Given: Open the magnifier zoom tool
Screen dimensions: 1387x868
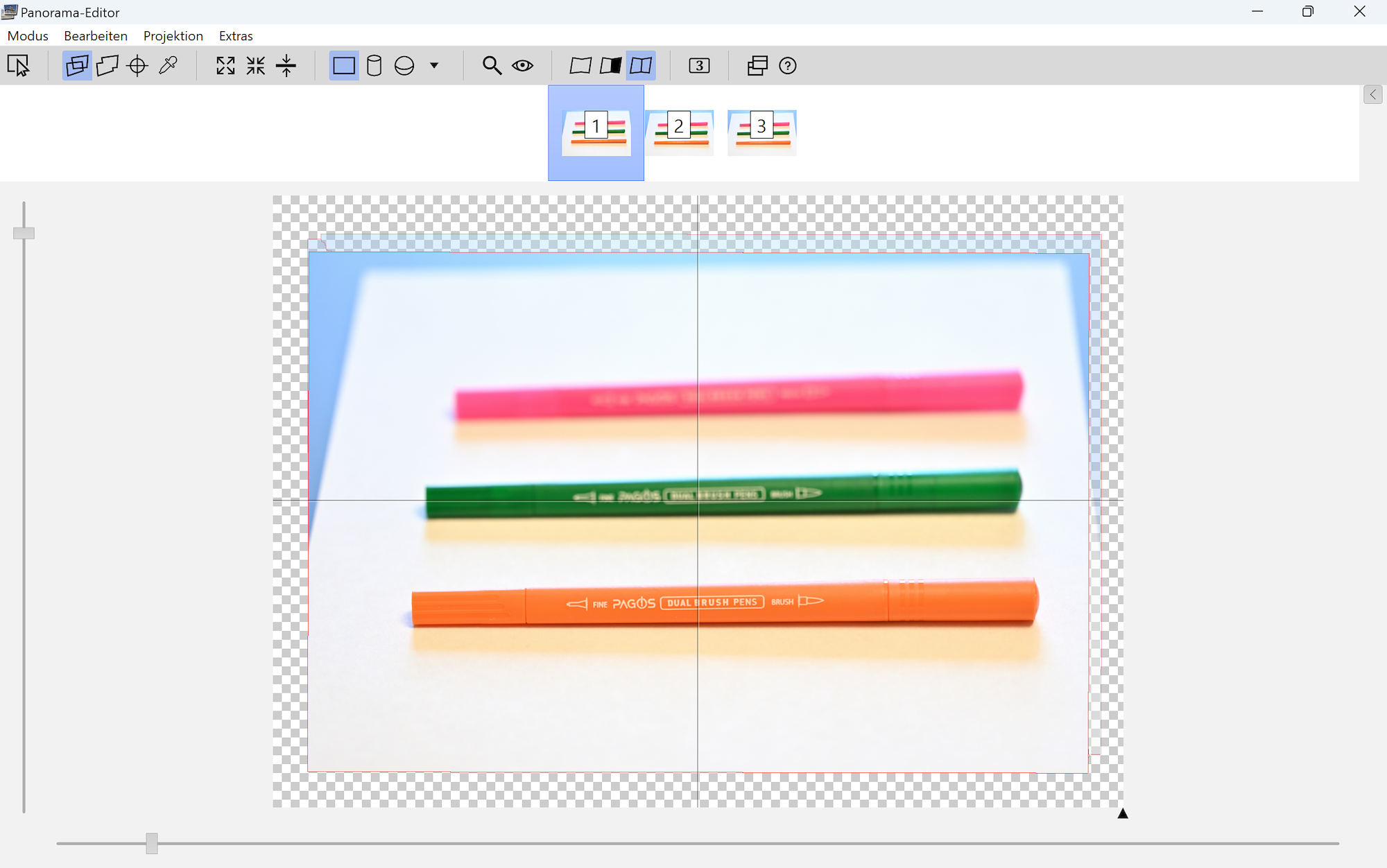Looking at the screenshot, I should coord(492,66).
